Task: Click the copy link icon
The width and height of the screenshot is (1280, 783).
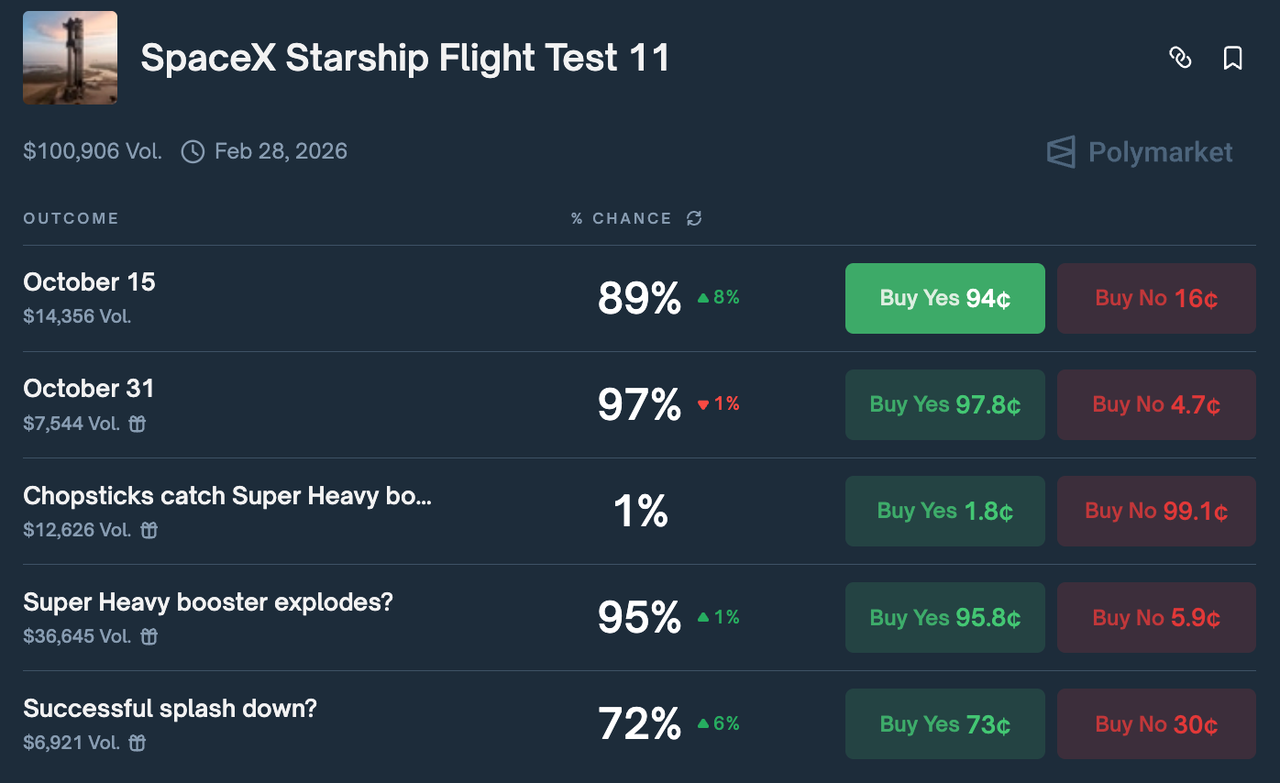Action: click(x=1180, y=58)
